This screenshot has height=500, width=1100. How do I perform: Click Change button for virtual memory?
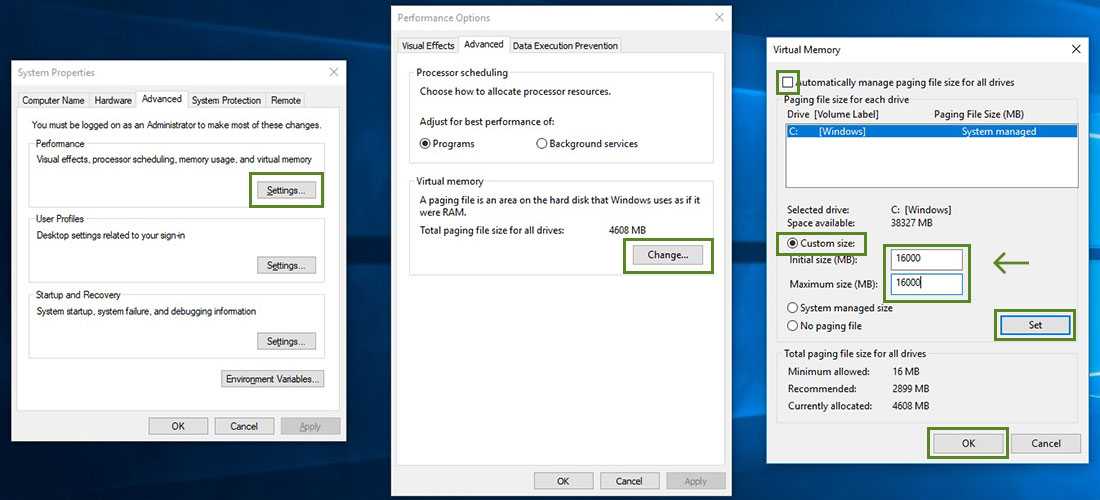667,255
